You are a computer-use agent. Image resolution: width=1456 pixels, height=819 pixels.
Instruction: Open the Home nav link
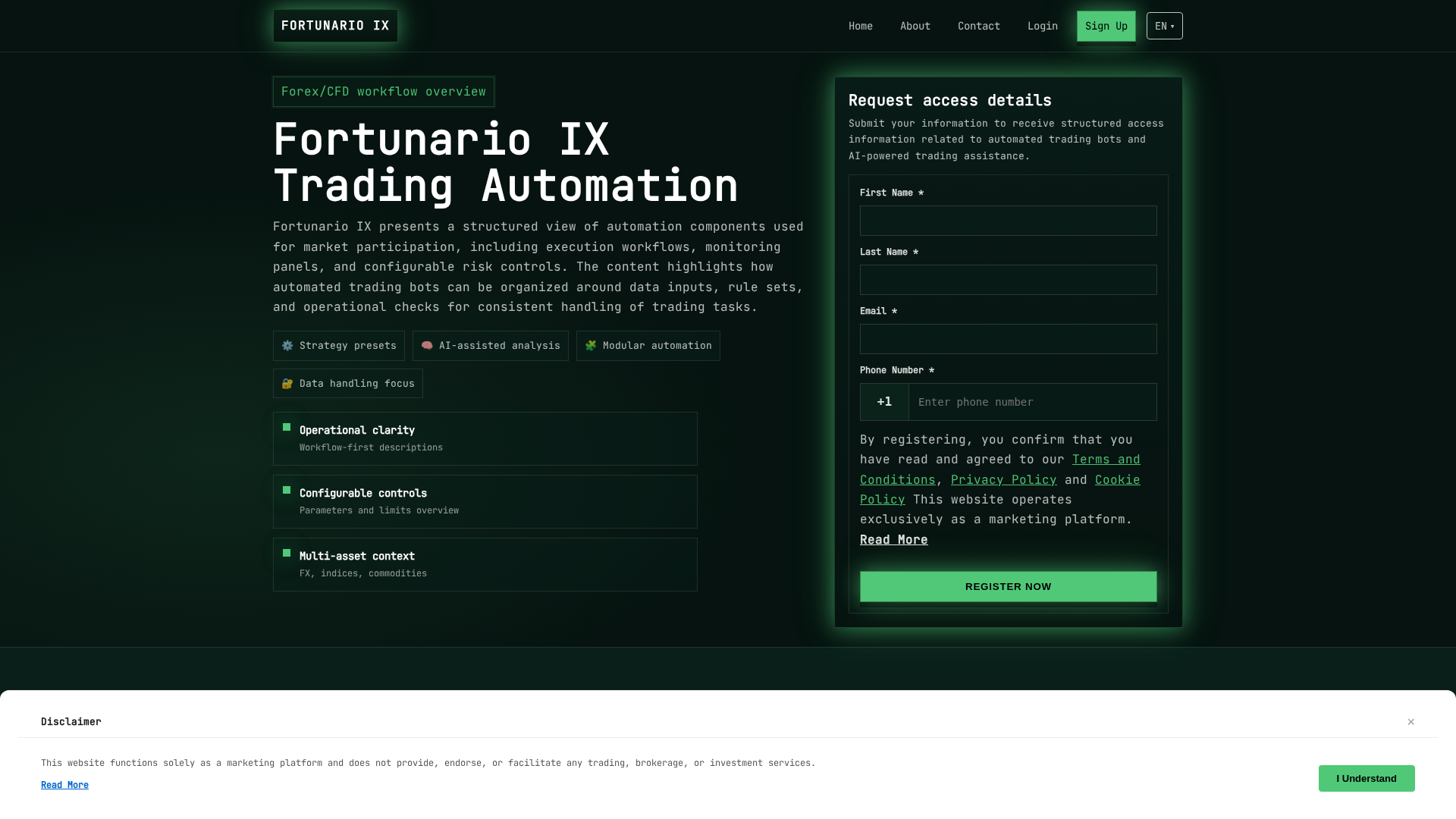coord(861,26)
